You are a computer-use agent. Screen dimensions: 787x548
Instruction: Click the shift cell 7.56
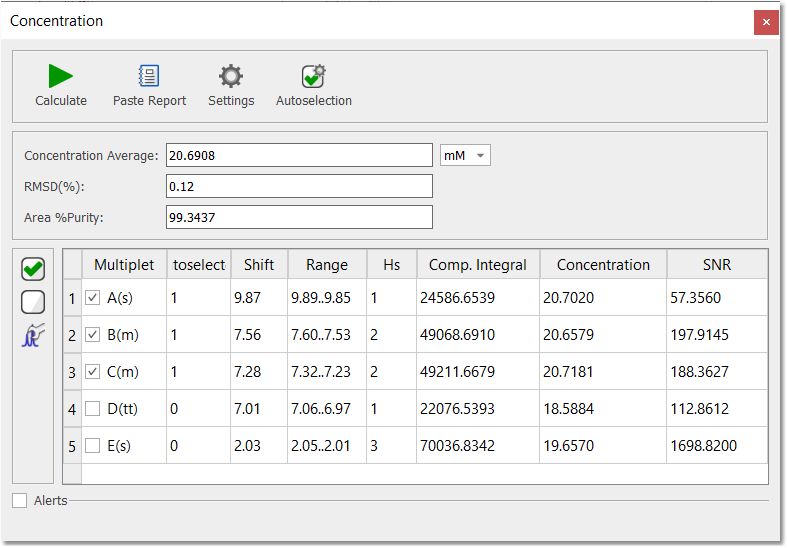(259, 335)
